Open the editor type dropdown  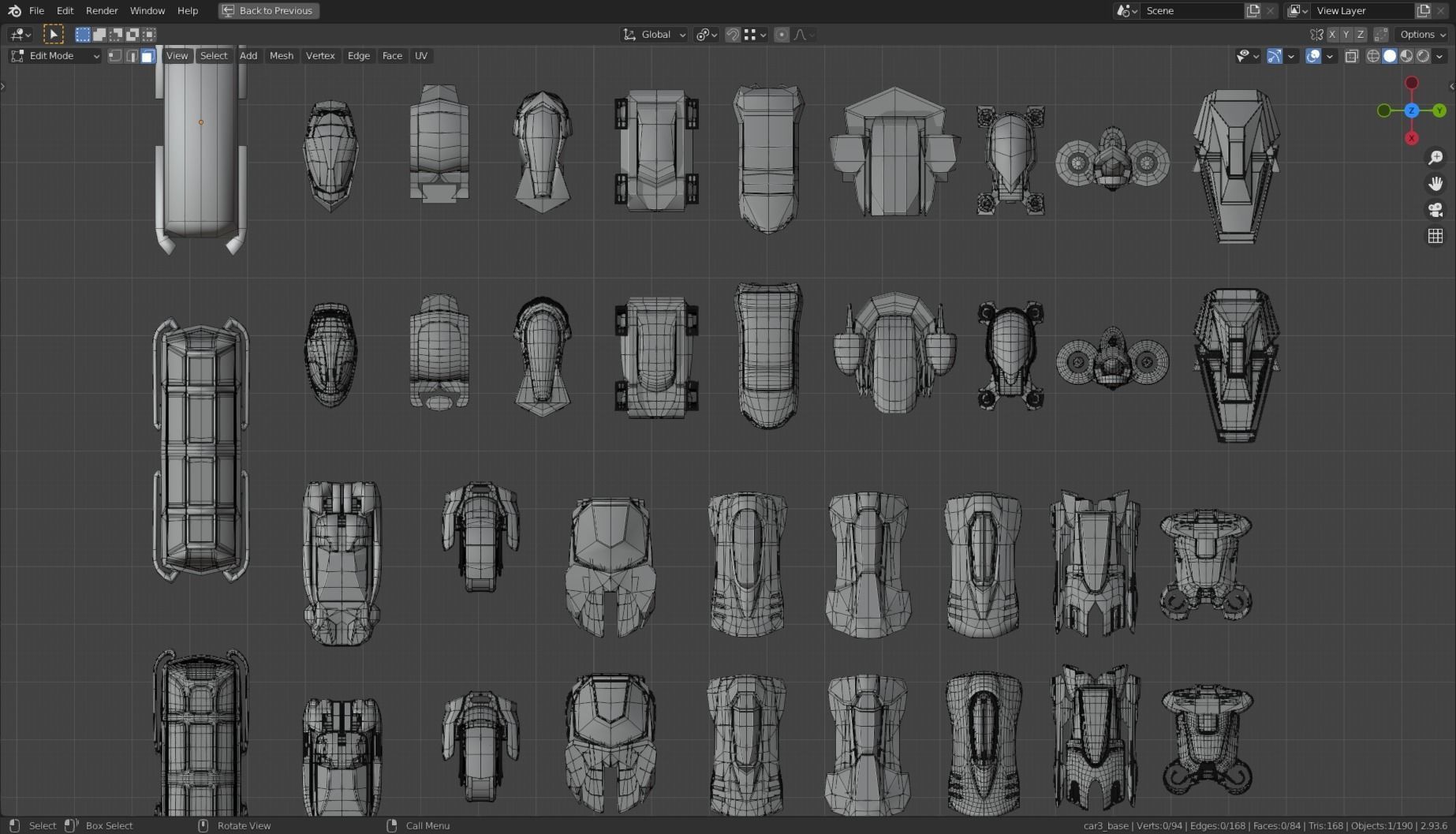coord(20,35)
